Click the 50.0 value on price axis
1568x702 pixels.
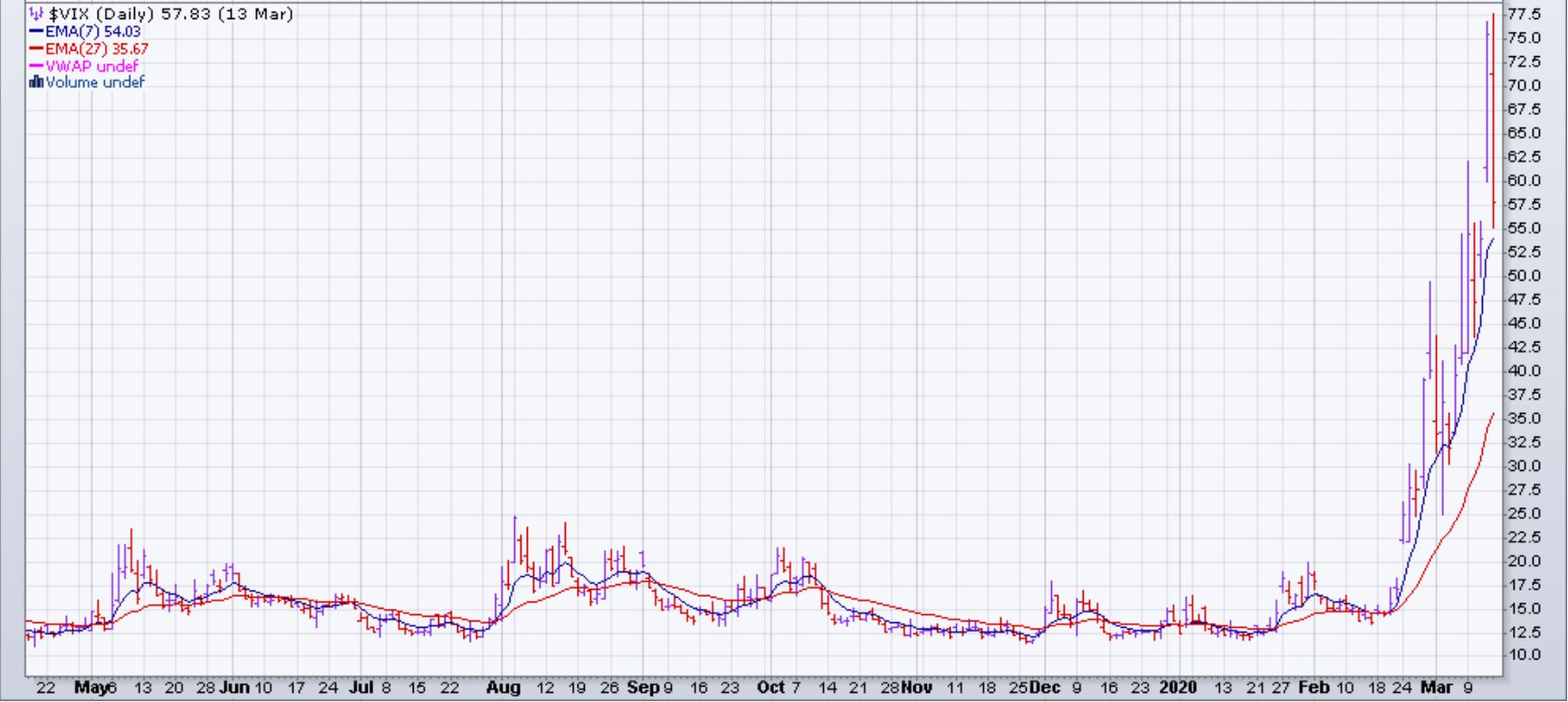1524,275
